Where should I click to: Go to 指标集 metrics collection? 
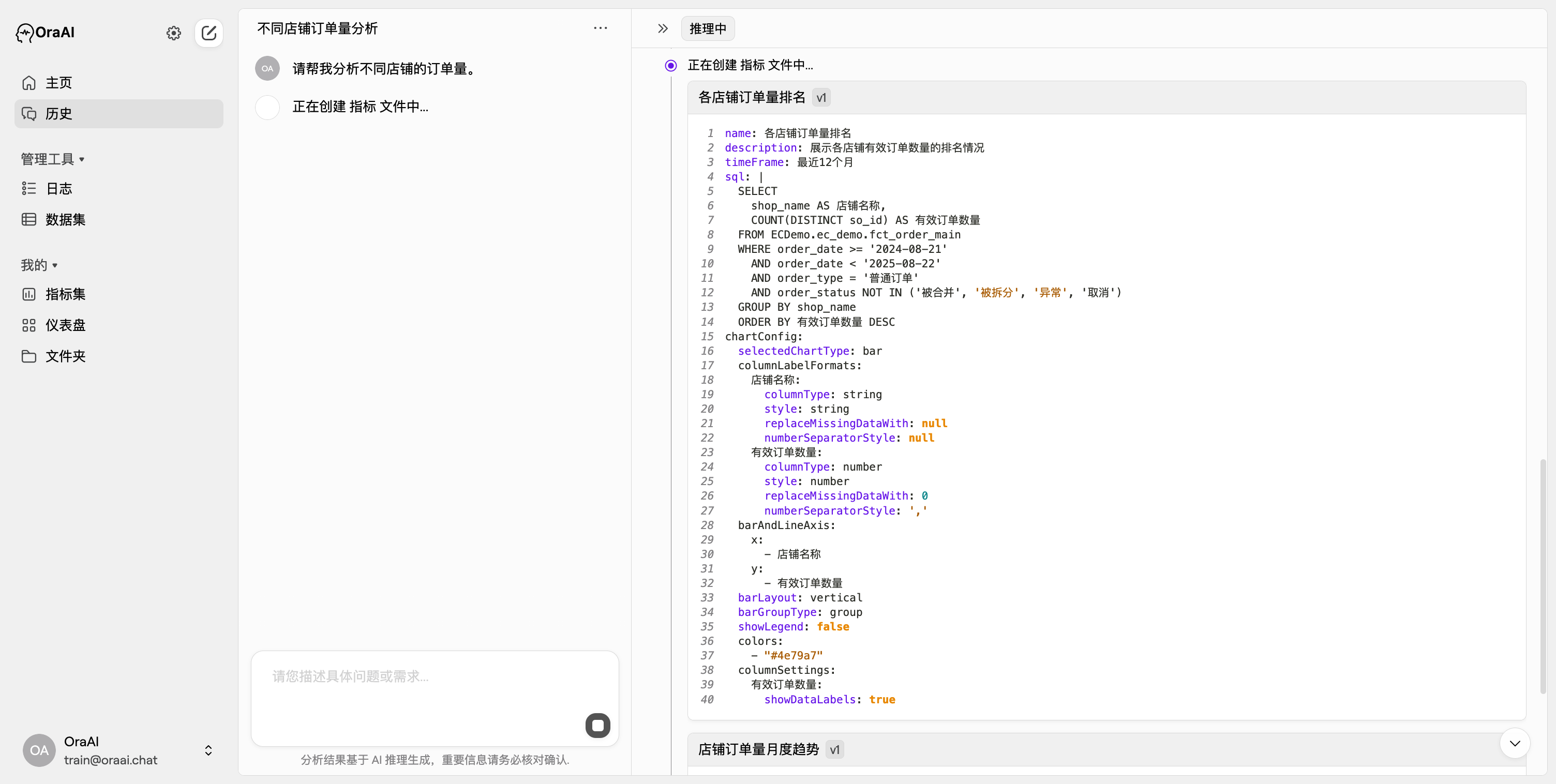coord(65,294)
